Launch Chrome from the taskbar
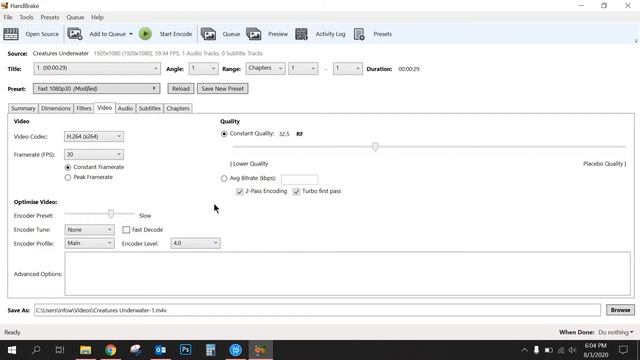 [110, 350]
